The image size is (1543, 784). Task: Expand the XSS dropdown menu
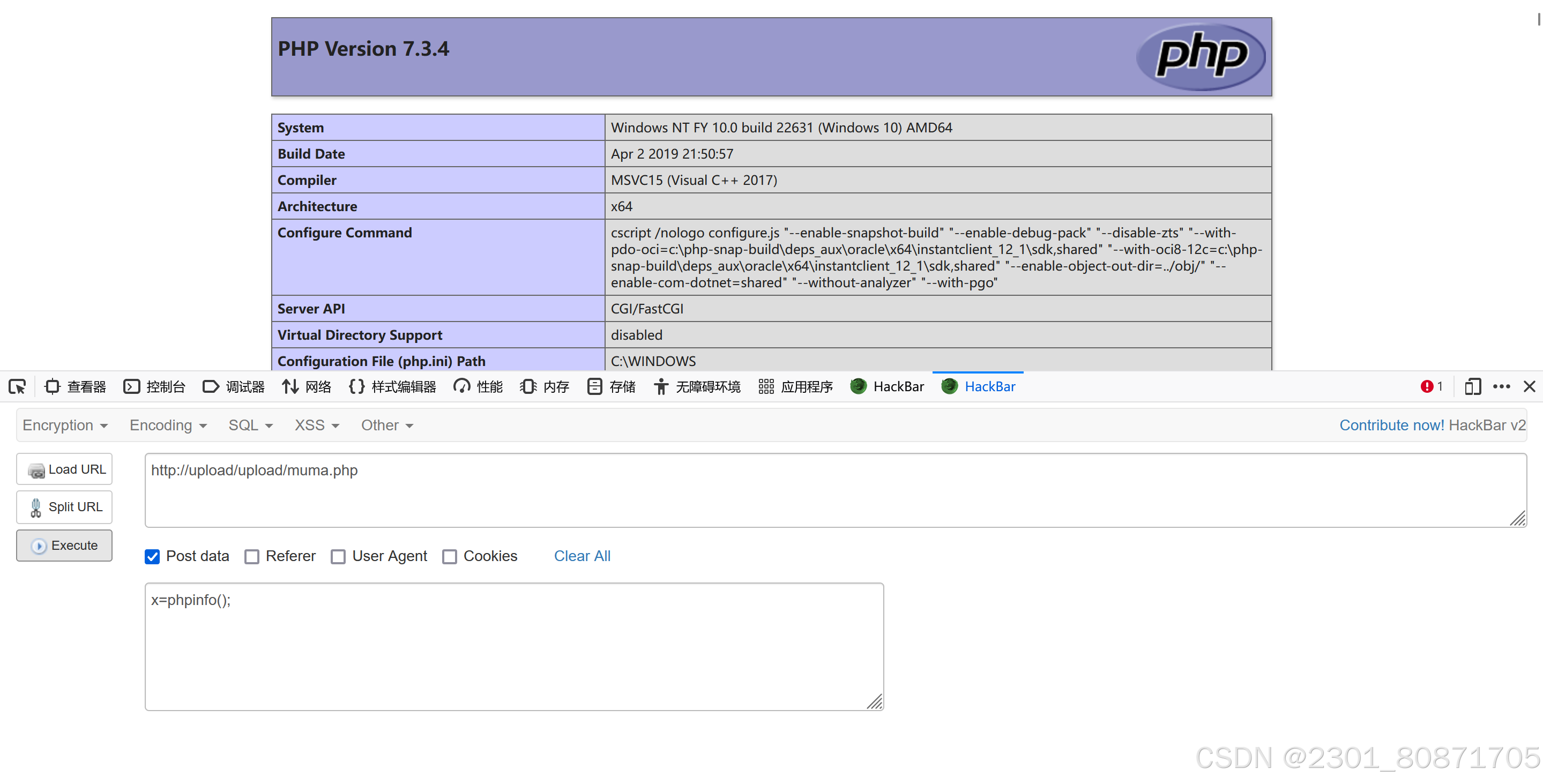tap(316, 425)
